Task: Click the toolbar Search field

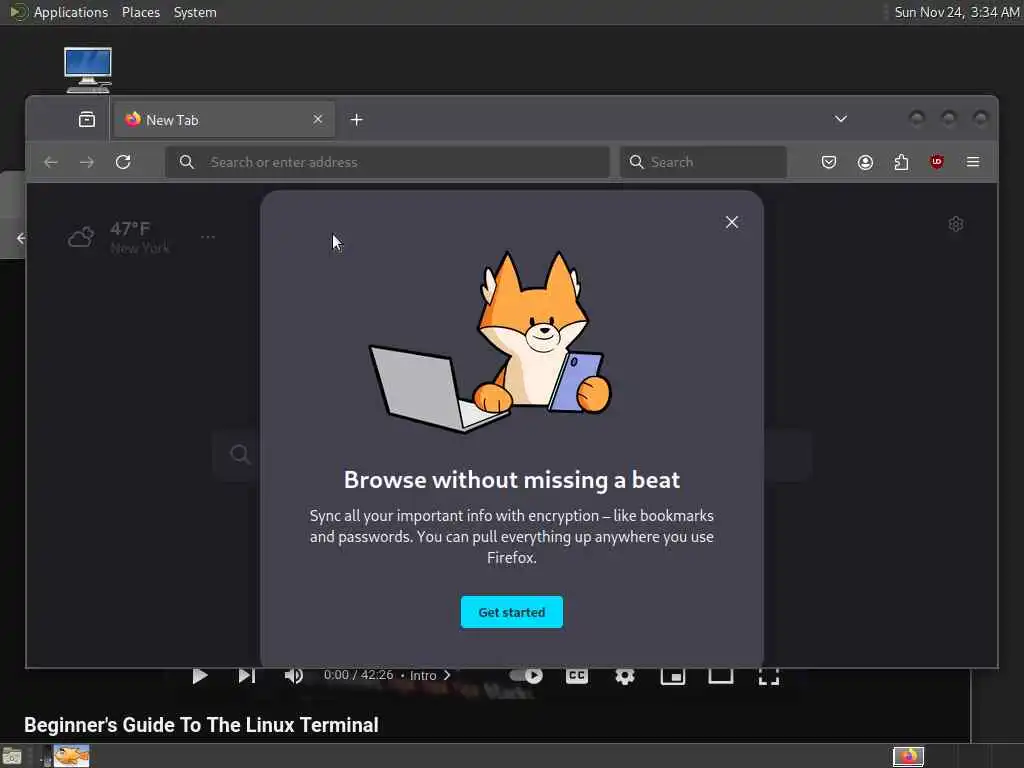Action: click(703, 162)
